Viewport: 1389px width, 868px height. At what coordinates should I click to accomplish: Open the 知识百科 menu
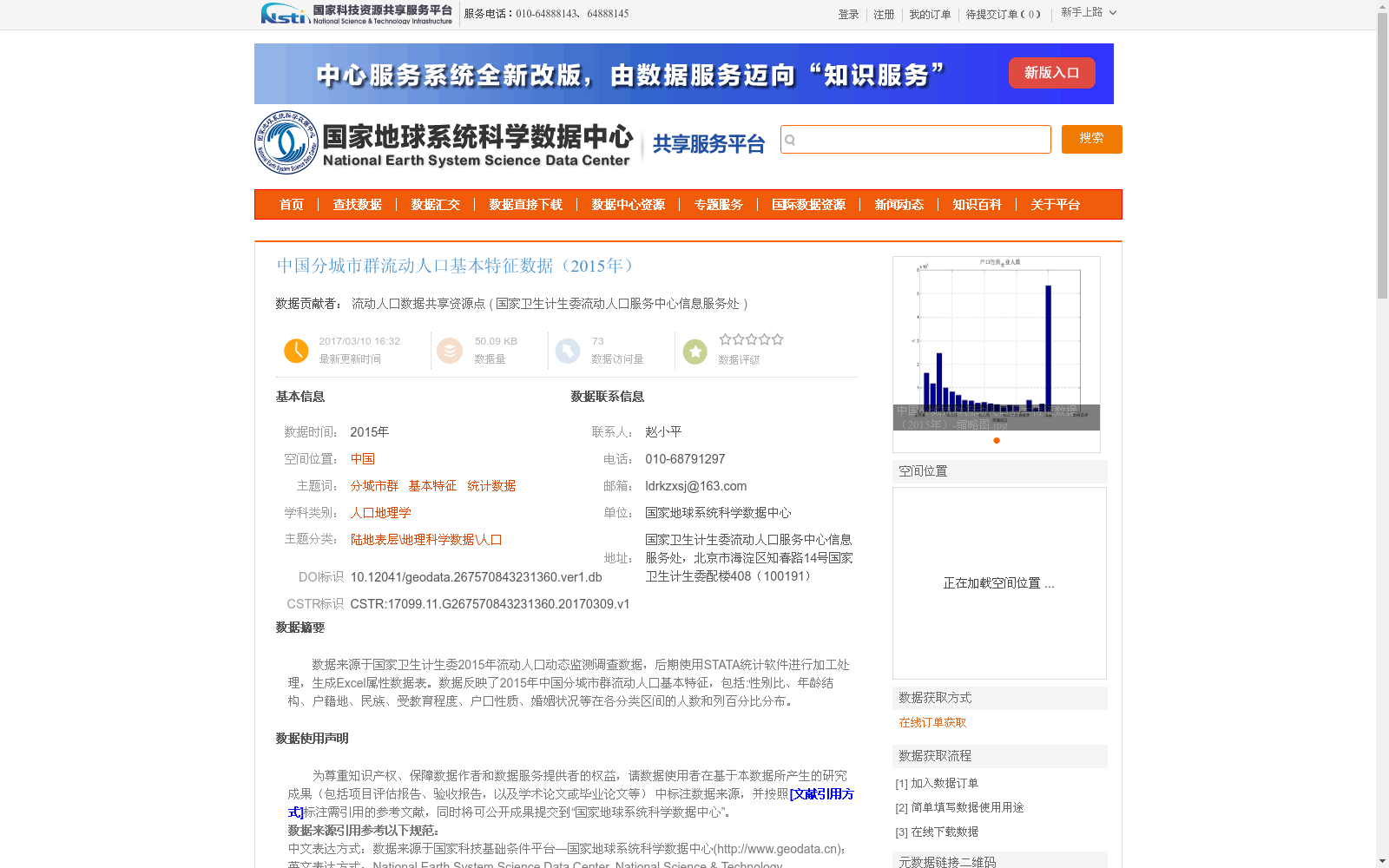tap(978, 205)
